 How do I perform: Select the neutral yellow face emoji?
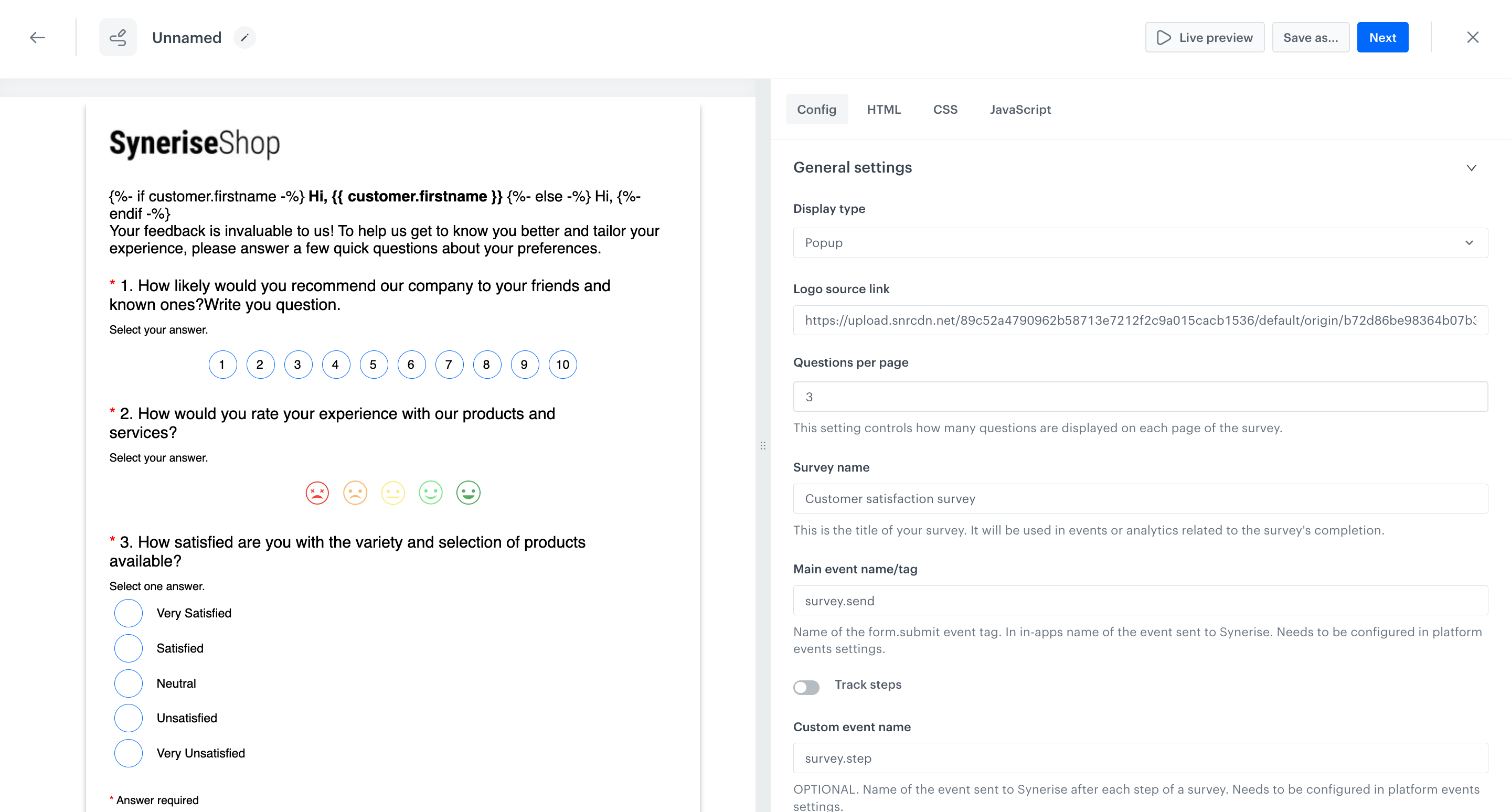tap(393, 493)
